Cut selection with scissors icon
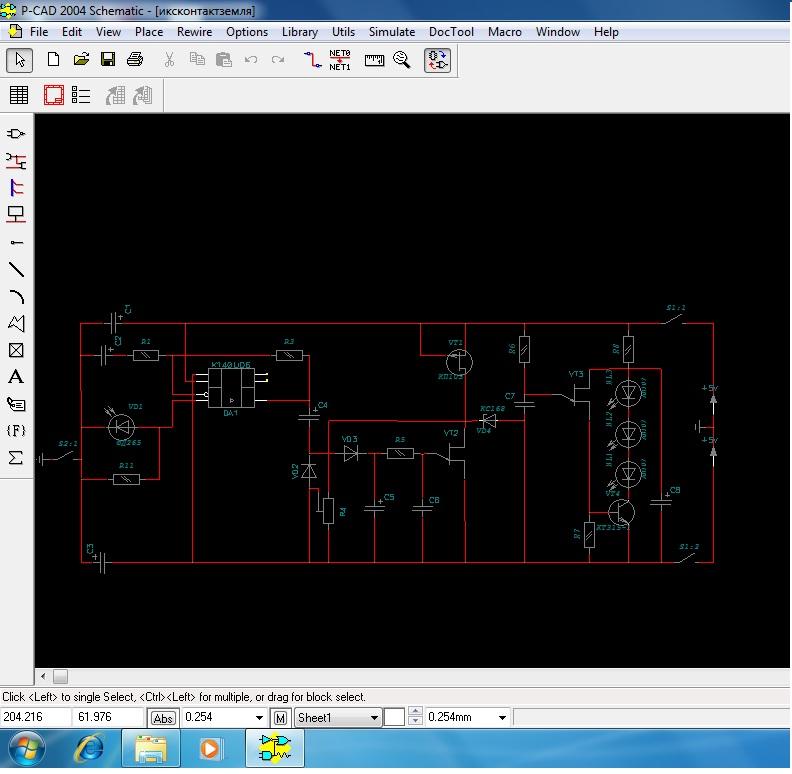The height and width of the screenshot is (774, 792). (x=169, y=60)
